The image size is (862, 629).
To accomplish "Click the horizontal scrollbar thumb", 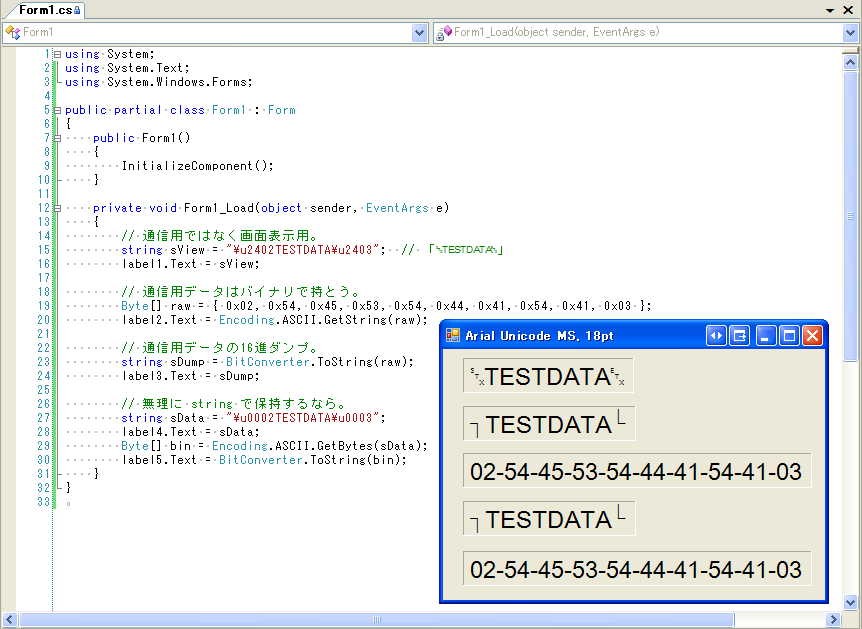I will pos(377,620).
